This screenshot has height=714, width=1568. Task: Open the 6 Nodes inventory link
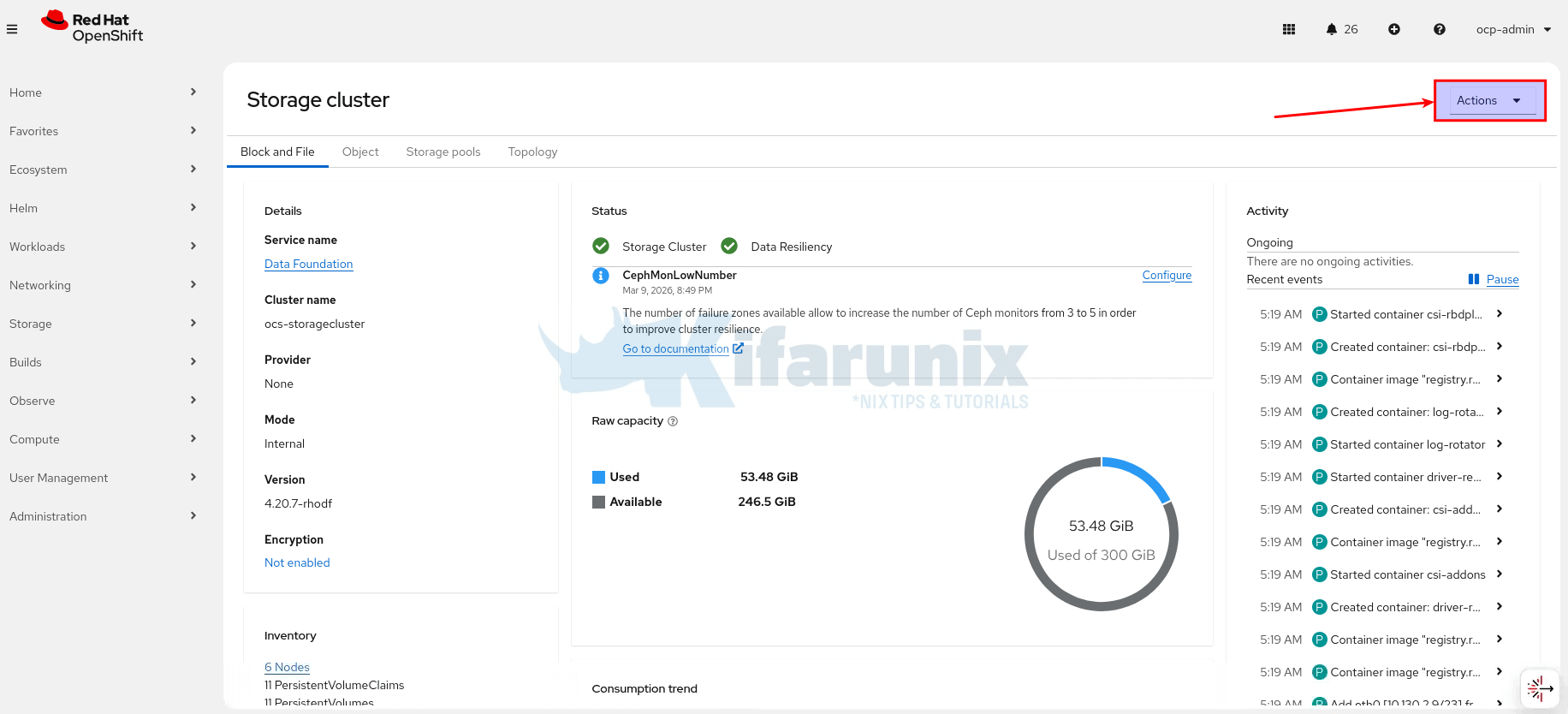click(x=287, y=667)
